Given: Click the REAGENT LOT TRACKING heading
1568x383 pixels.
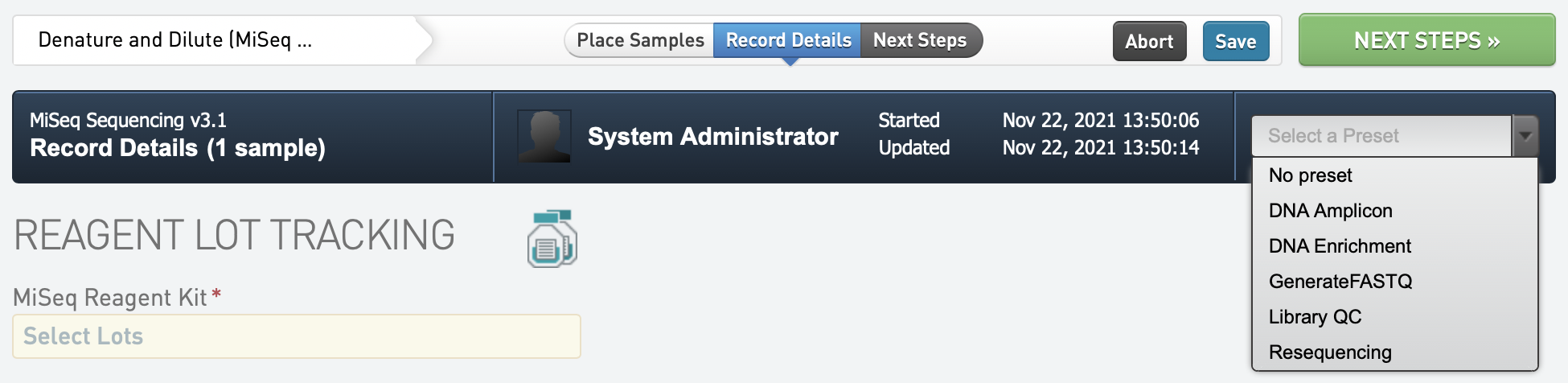Looking at the screenshot, I should pos(235,236).
